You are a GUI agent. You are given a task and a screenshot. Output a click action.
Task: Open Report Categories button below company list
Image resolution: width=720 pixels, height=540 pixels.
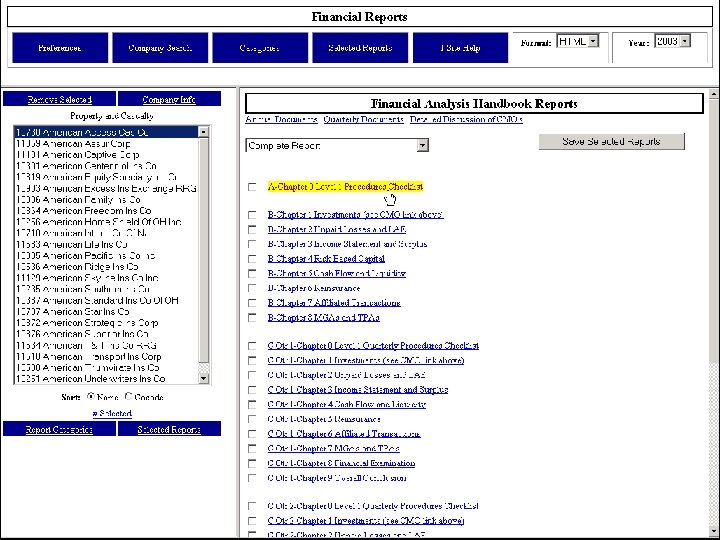(x=59, y=429)
